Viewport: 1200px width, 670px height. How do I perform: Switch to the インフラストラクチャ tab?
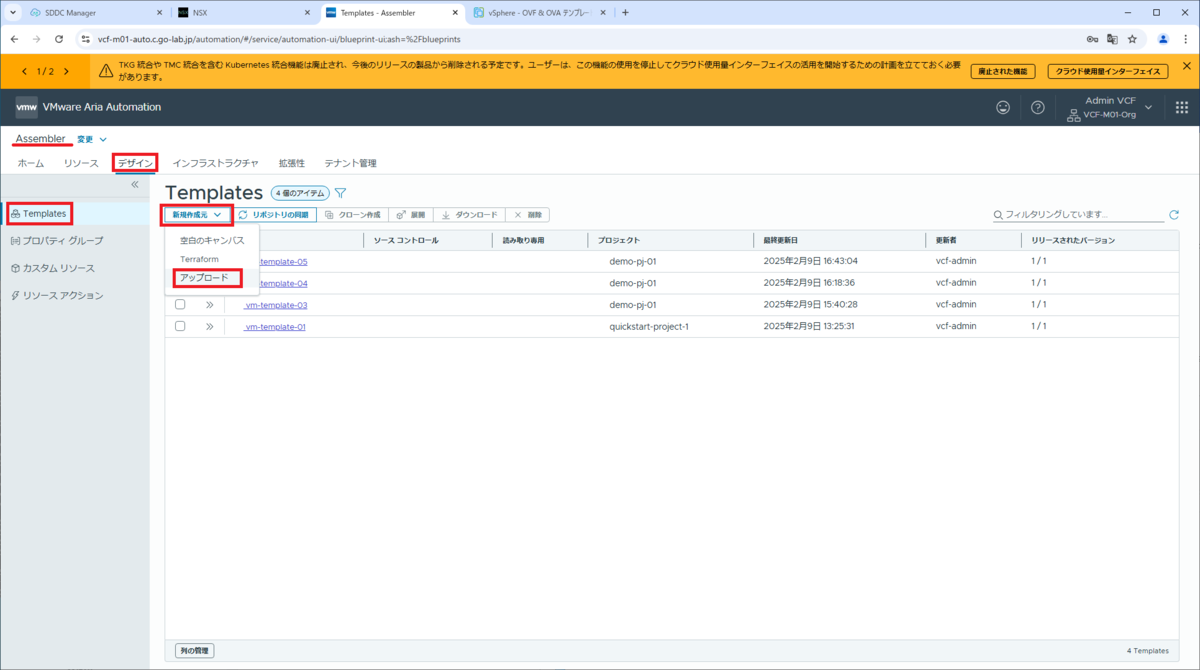pyautogui.click(x=215, y=162)
